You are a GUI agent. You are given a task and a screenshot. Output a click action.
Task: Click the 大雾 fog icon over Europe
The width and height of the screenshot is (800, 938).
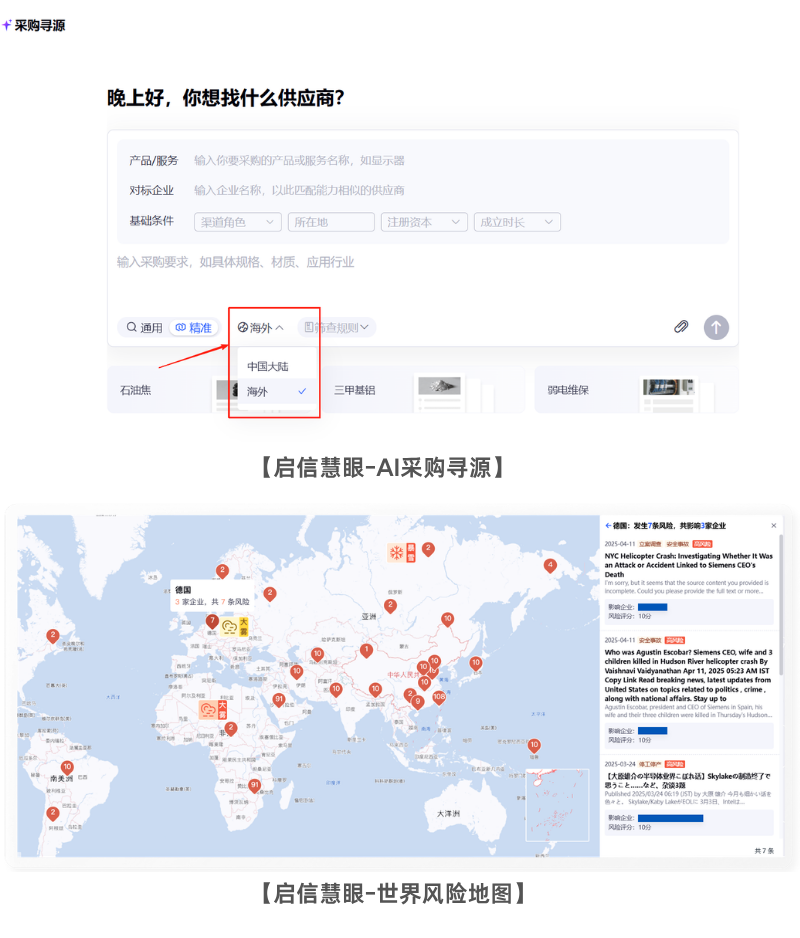click(236, 628)
